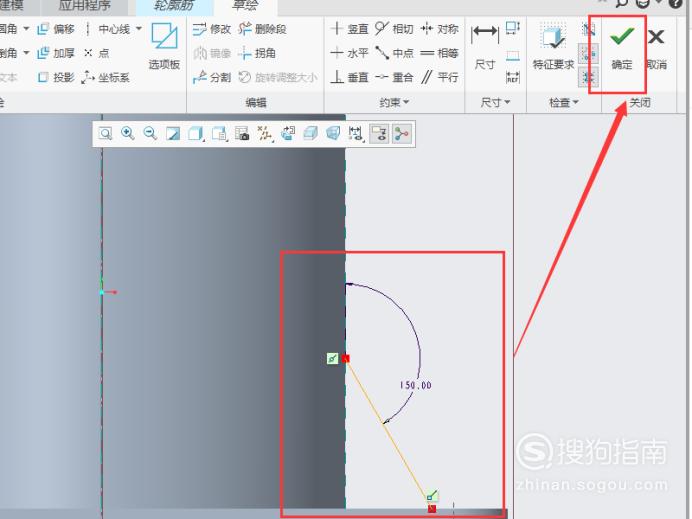Click the green constraint symbol at line's lower end

pyautogui.click(x=432, y=495)
